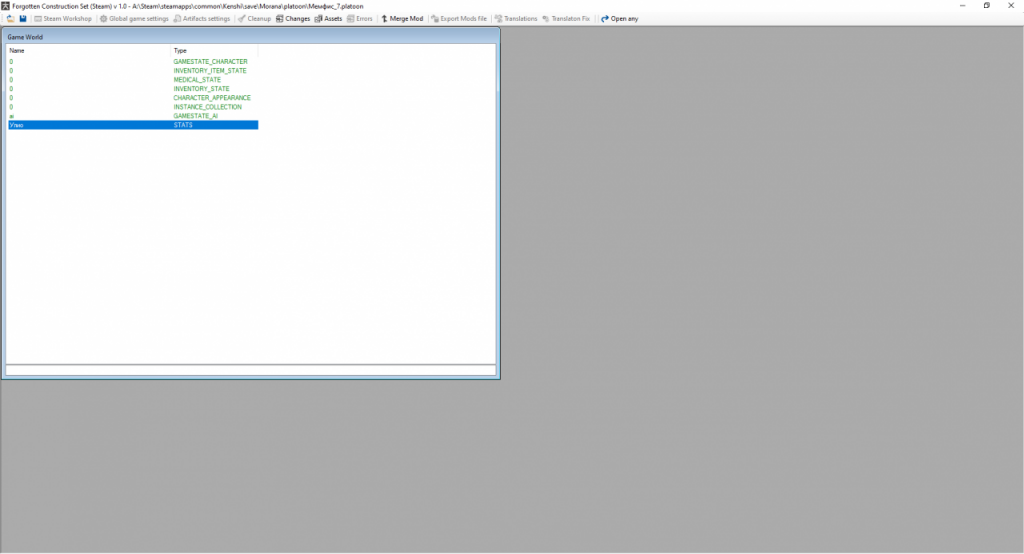Sort list by the Name column header
Image resolution: width=1024 pixels, height=554 pixels.
(x=88, y=50)
